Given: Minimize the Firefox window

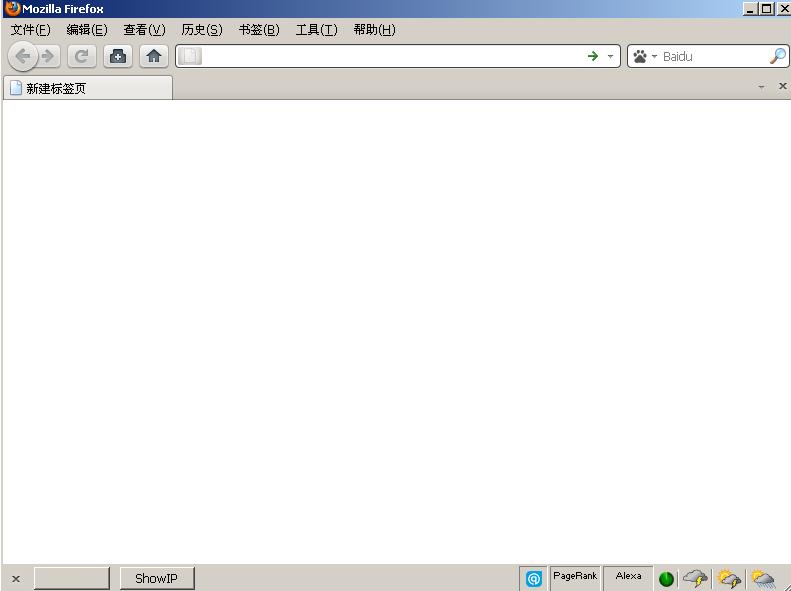Looking at the screenshot, I should pos(750,9).
